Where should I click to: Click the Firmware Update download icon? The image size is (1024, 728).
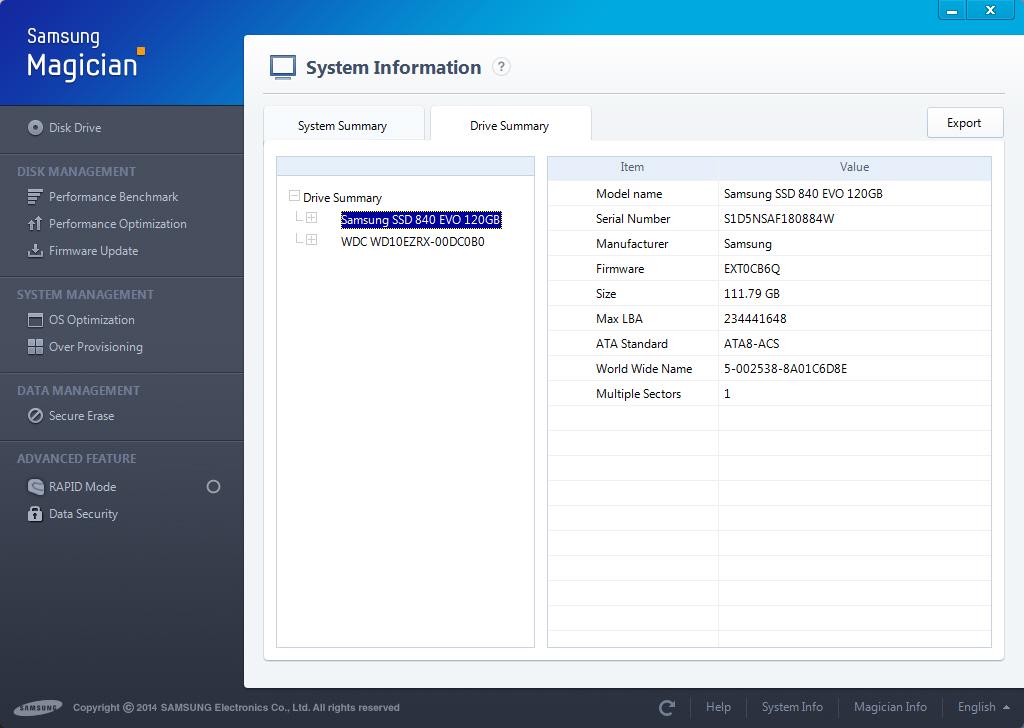pyautogui.click(x=35, y=251)
